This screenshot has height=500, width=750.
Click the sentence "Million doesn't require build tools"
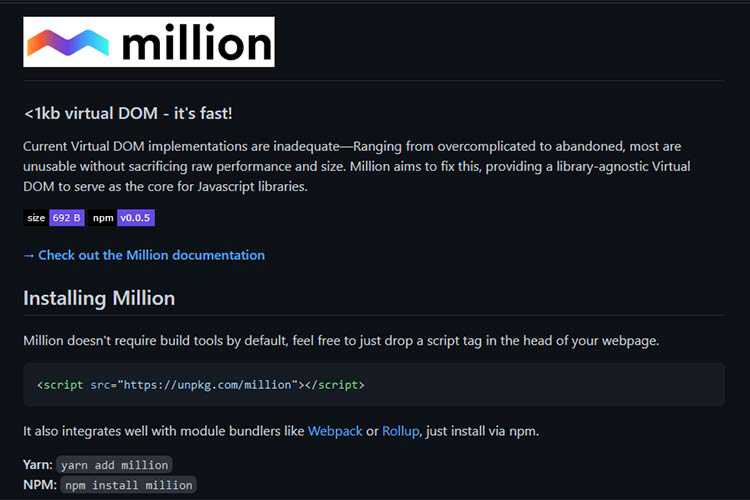click(x=340, y=340)
